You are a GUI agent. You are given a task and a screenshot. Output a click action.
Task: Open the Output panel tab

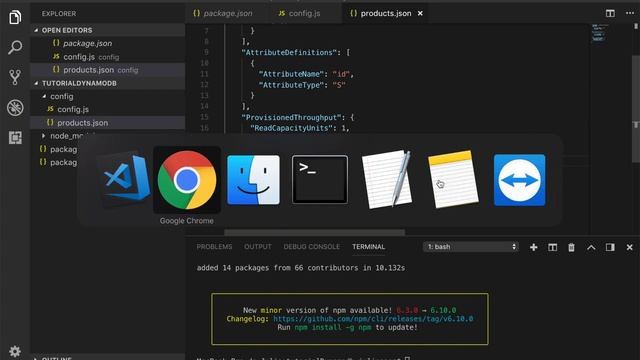click(258, 247)
